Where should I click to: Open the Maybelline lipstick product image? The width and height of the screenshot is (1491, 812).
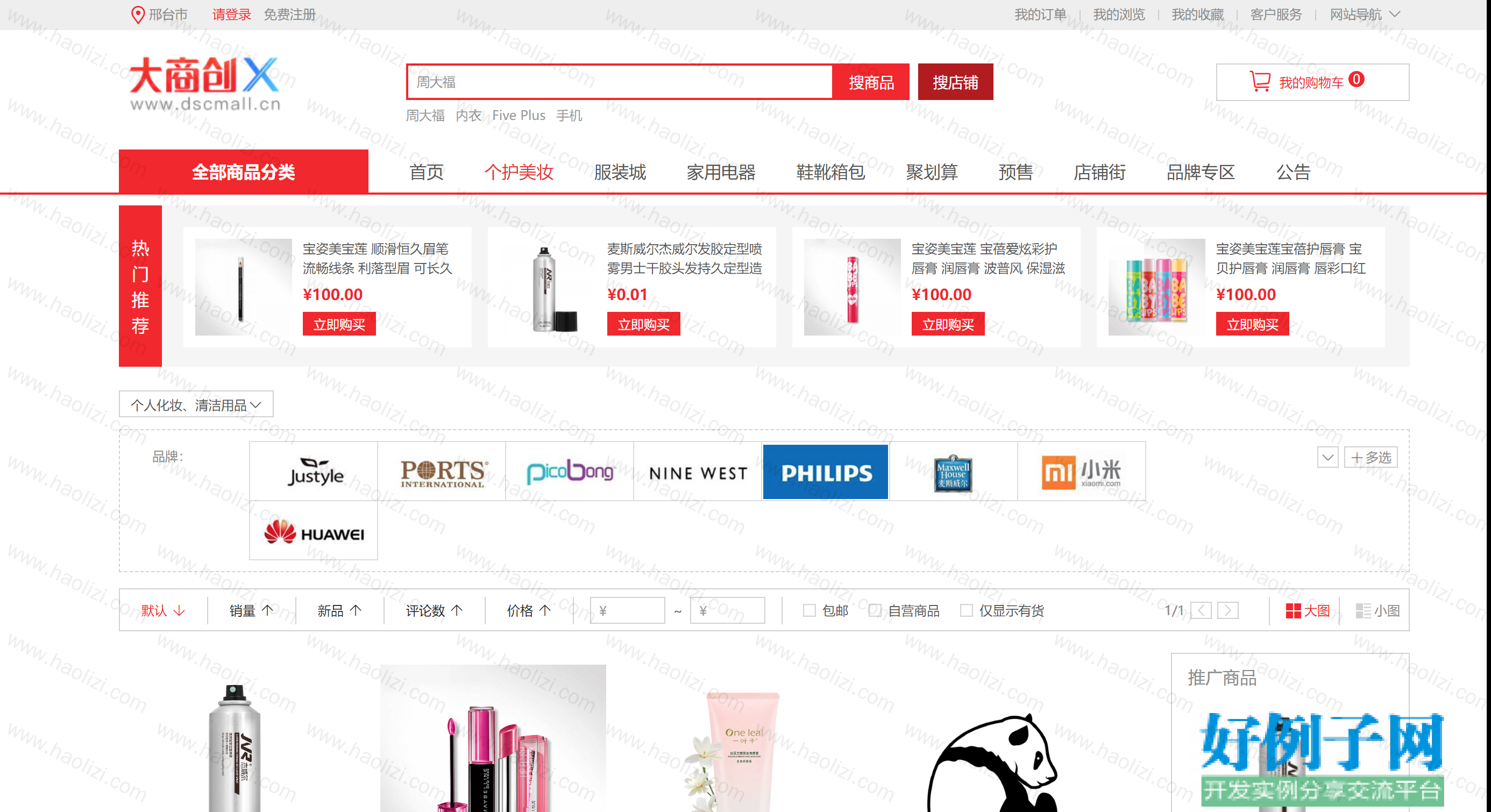point(493,738)
